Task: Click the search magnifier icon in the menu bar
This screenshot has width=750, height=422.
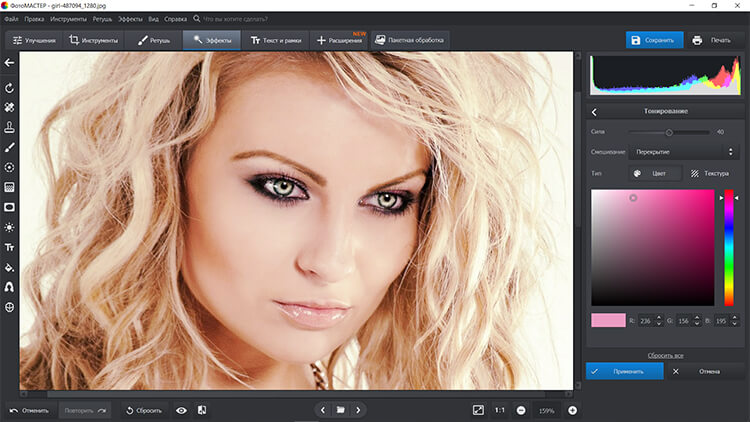Action: point(197,19)
